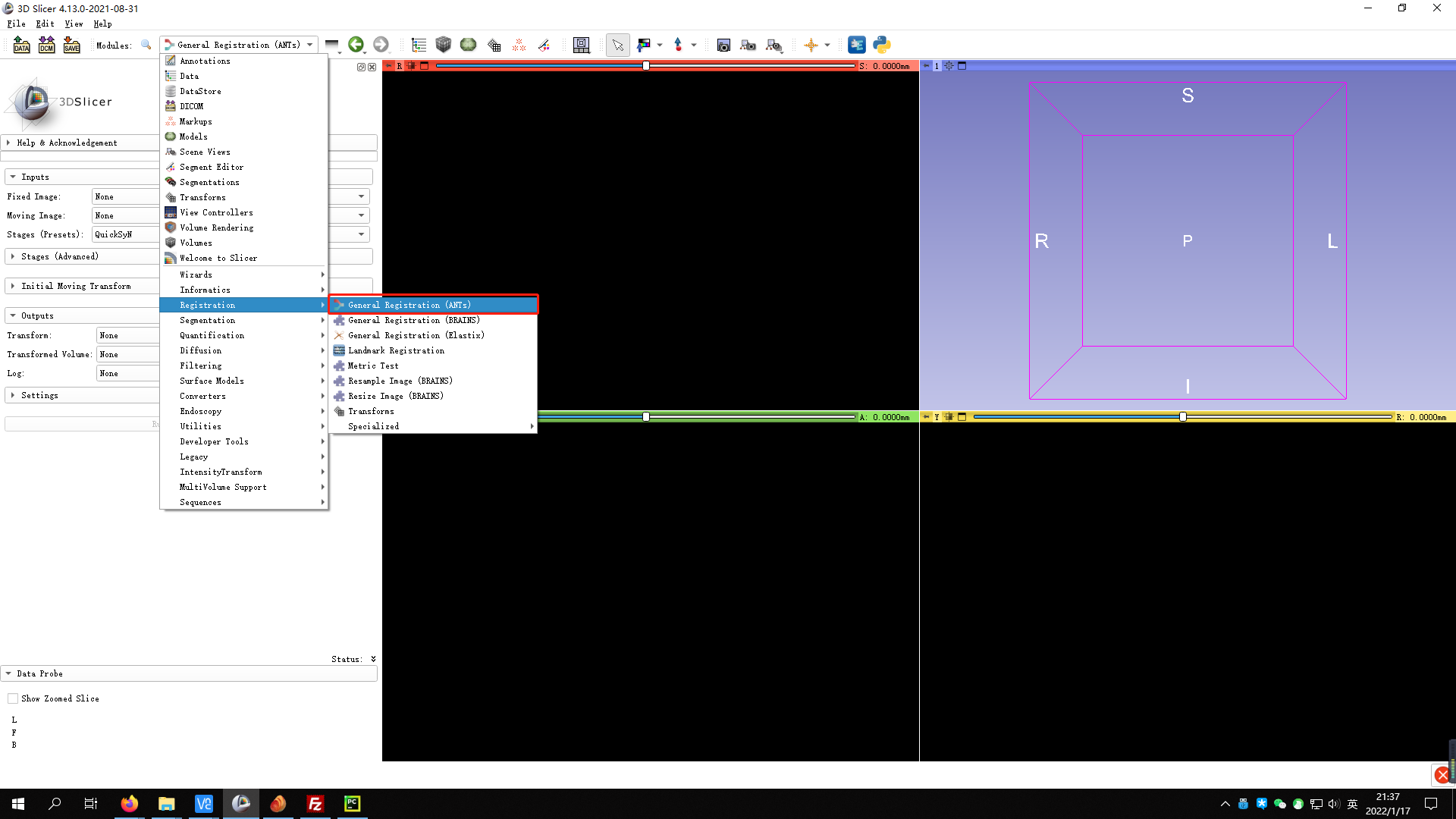The image size is (1456, 819).
Task: Open the Modules selector dropdown
Action: tap(238, 45)
